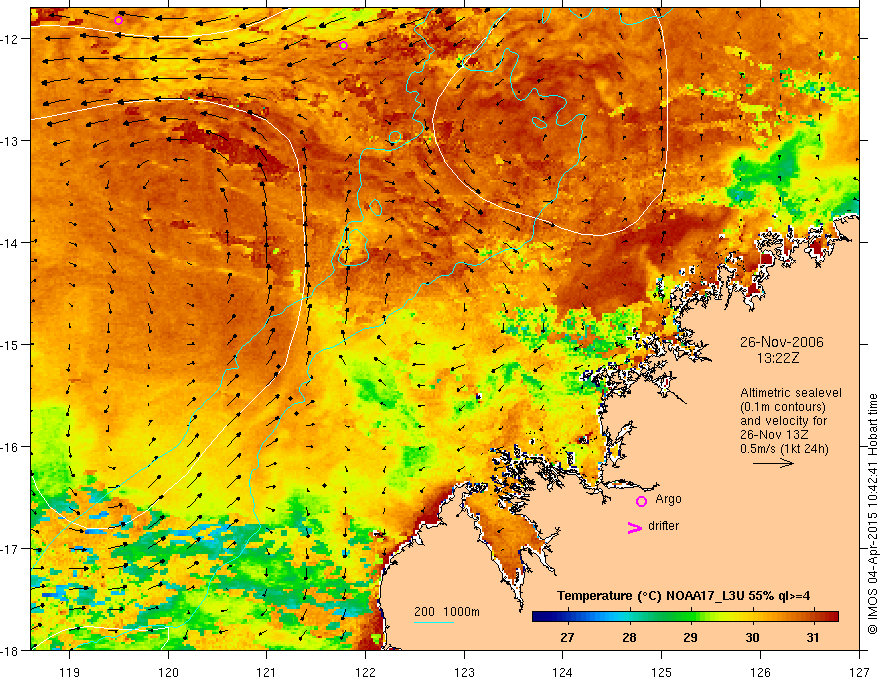Click the longitude axis label 127

pyautogui.click(x=859, y=672)
